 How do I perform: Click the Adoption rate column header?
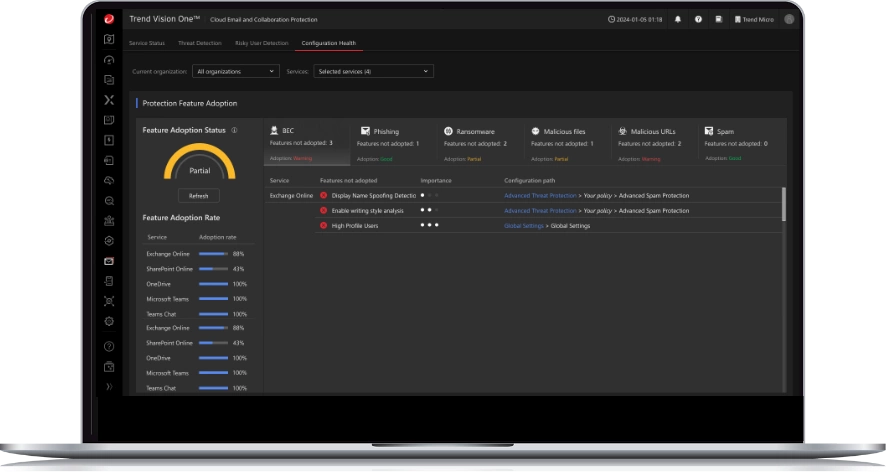[218, 237]
